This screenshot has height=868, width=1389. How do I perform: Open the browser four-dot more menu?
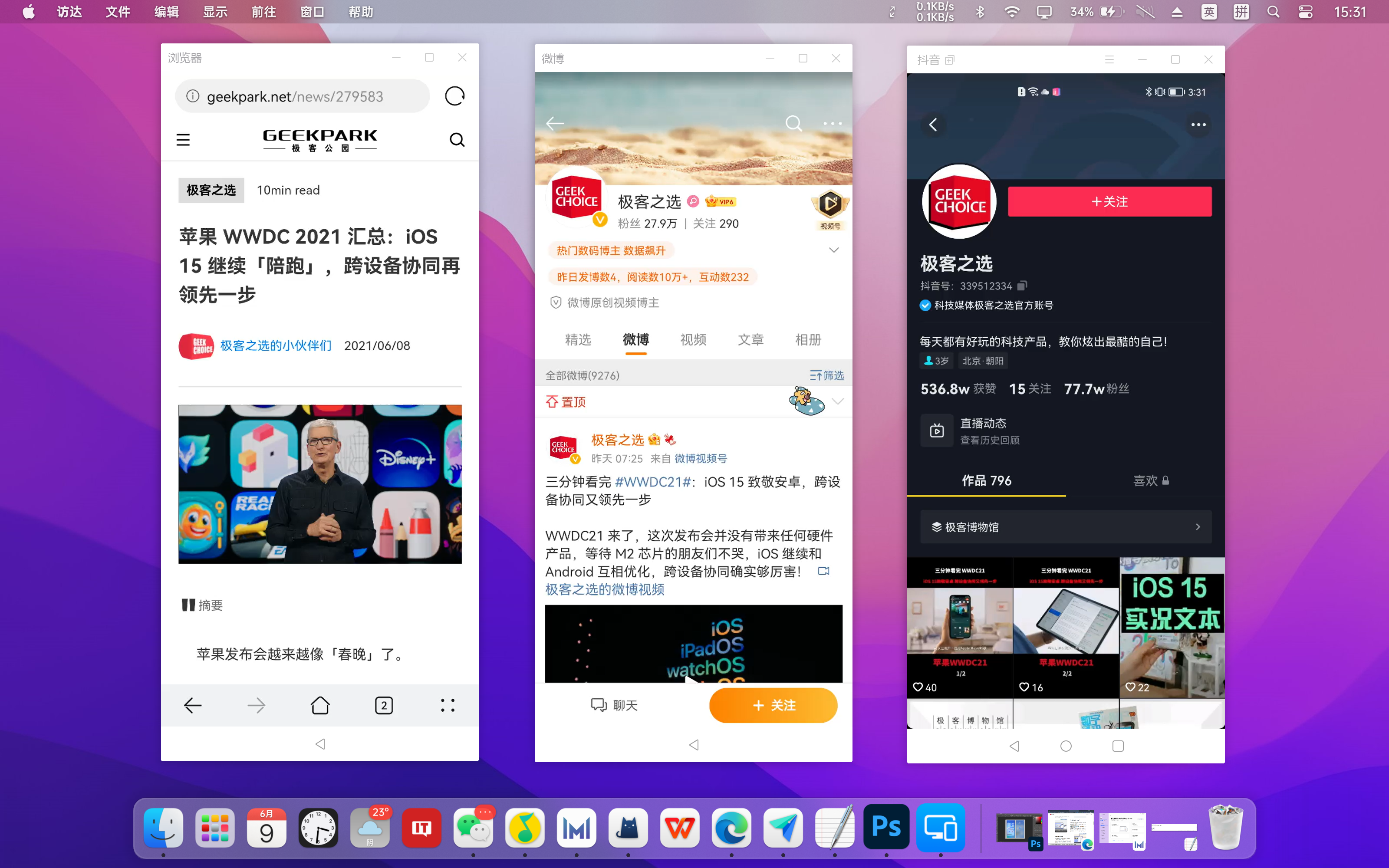pyautogui.click(x=448, y=705)
